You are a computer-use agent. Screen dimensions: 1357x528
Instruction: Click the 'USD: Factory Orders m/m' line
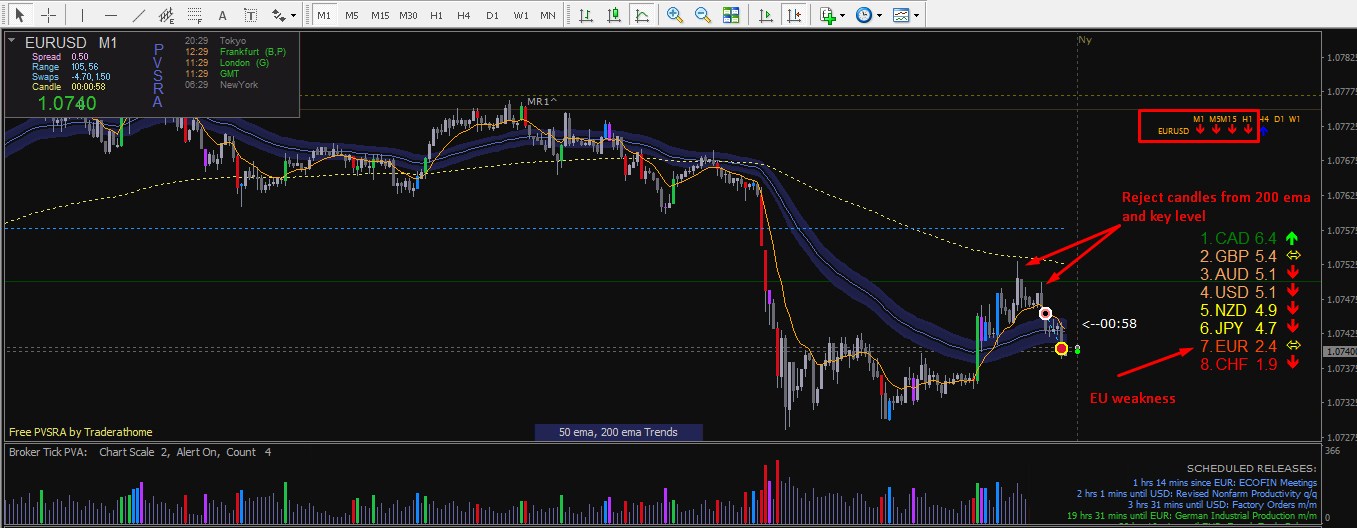[x=1220, y=506]
